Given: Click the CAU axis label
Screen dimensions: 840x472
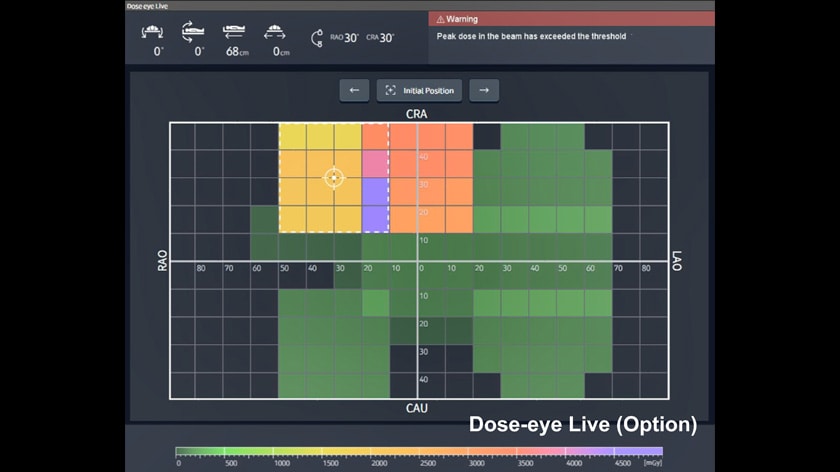Looking at the screenshot, I should 417,409.
